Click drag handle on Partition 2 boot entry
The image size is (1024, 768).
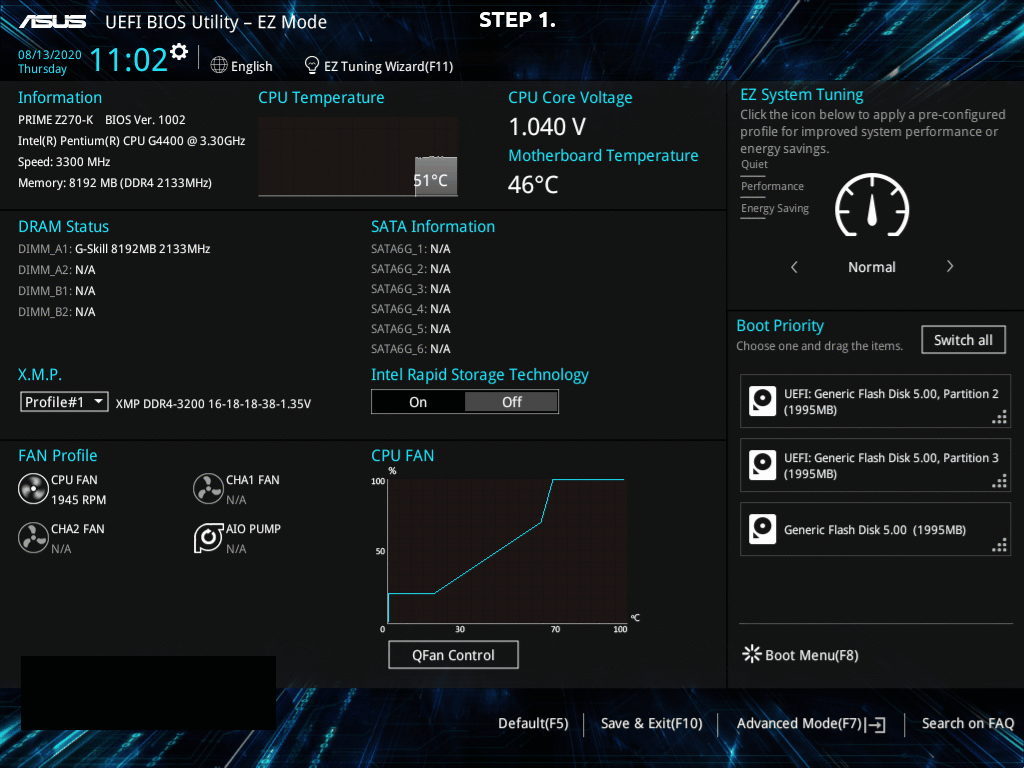click(999, 417)
